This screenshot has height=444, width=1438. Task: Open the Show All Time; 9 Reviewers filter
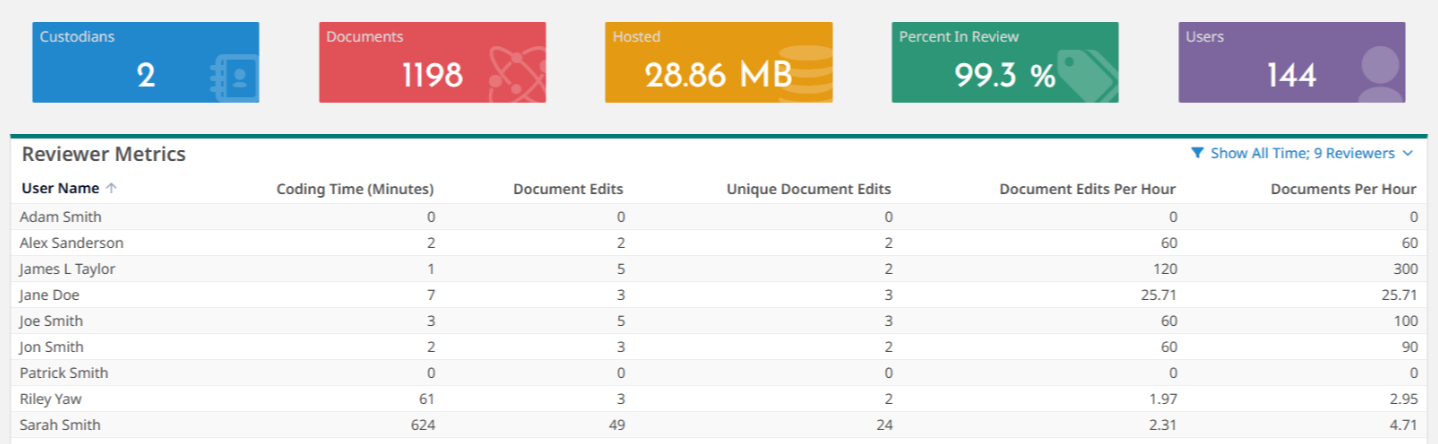[1302, 153]
